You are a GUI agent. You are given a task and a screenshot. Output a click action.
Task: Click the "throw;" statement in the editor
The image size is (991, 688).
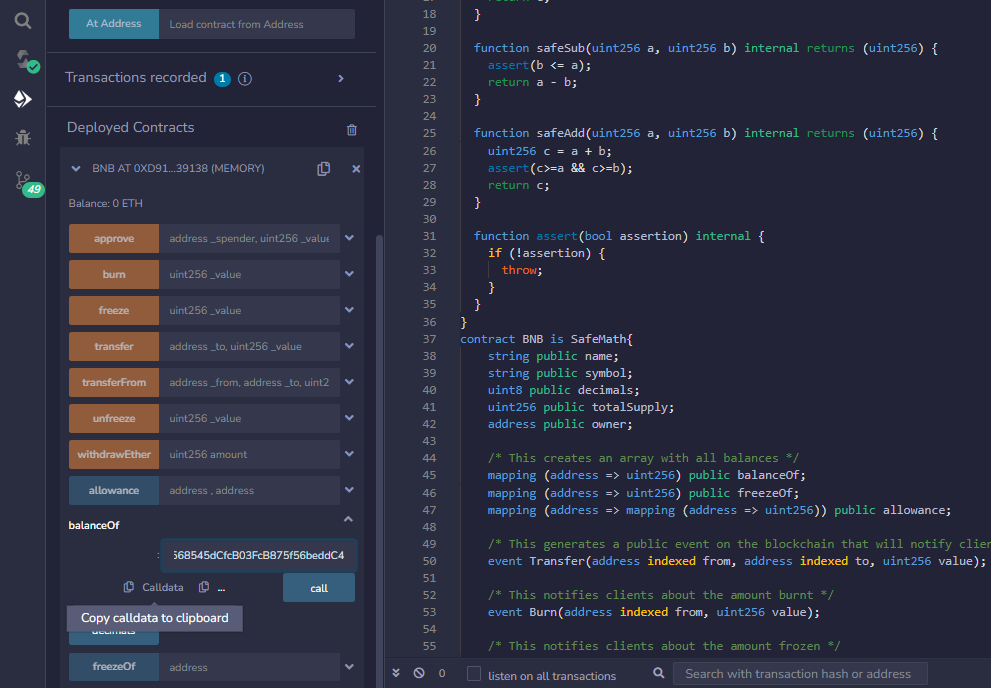tap(522, 270)
